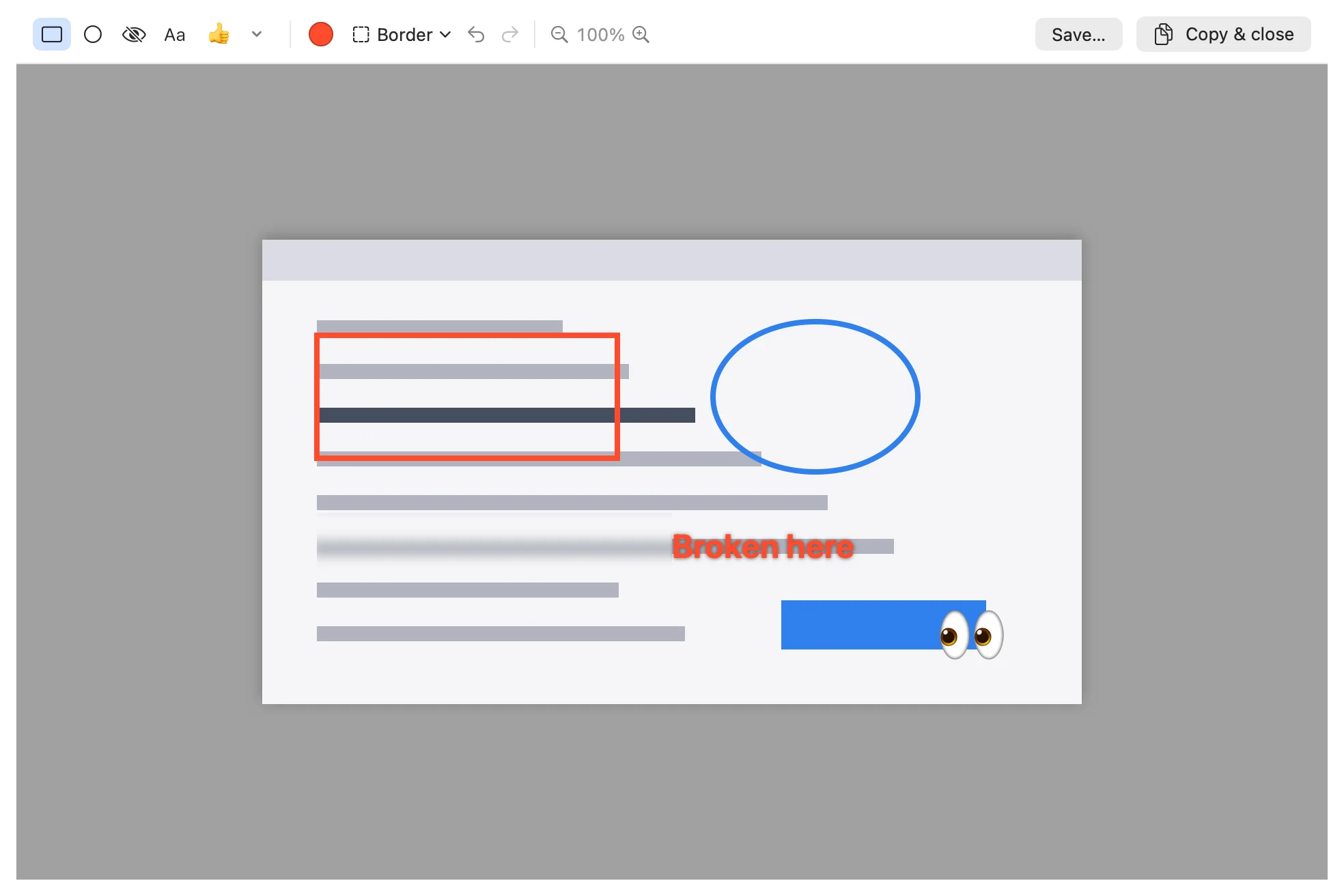Redo the undone annotation
This screenshot has width=1344, height=896.
[510, 34]
